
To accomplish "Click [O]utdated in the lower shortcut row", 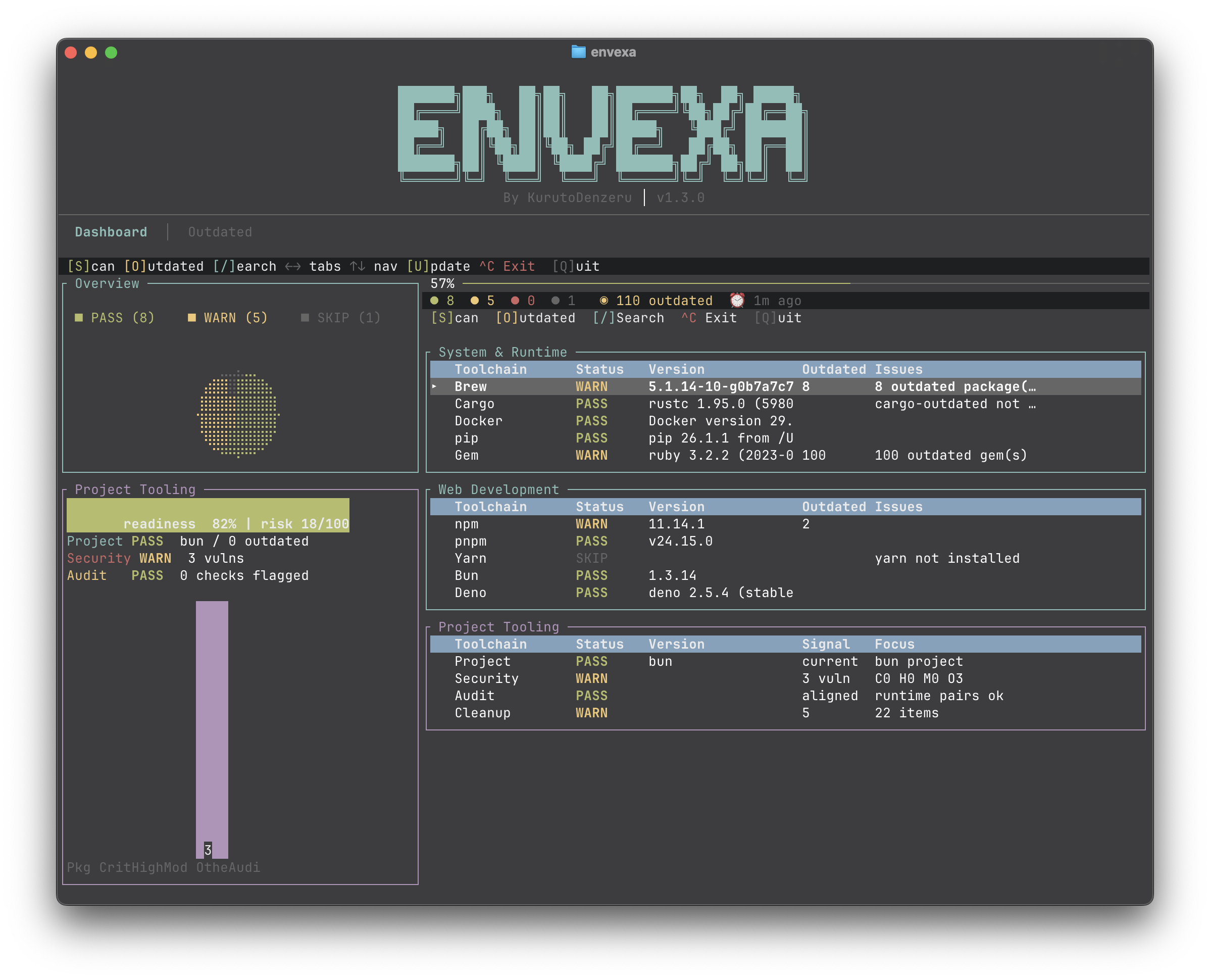I will pos(535,318).
